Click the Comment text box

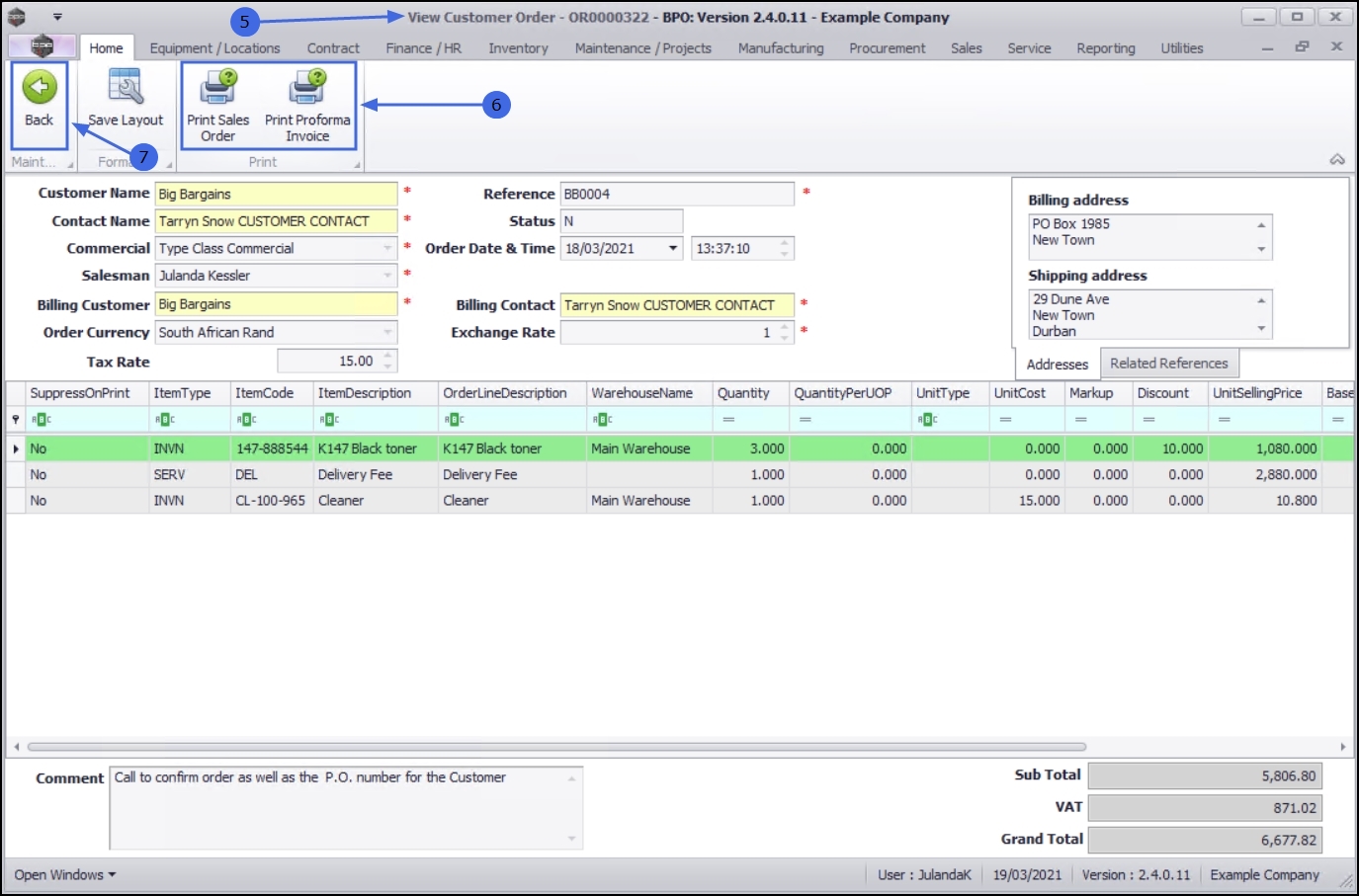point(346,807)
